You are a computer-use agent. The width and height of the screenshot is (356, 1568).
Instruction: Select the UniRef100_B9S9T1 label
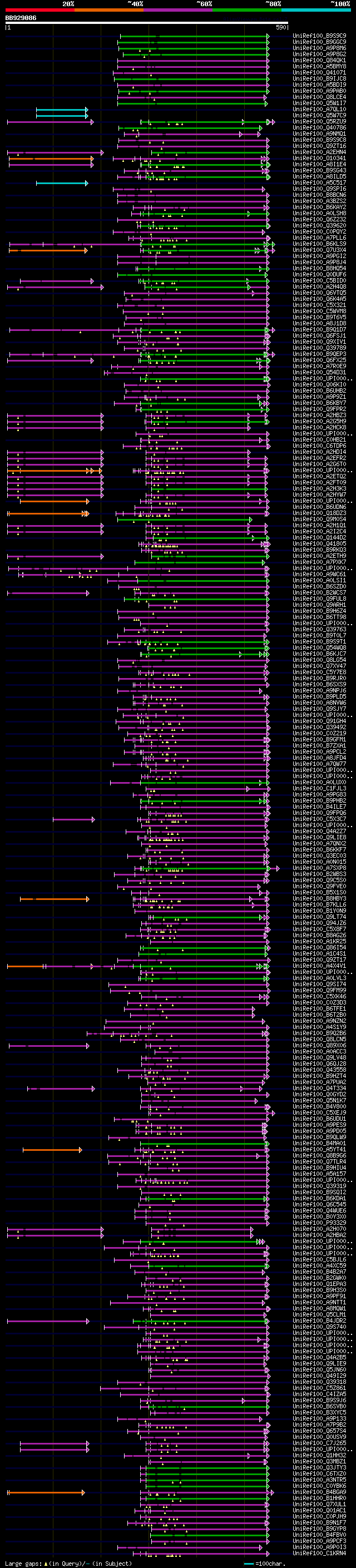tap(319, 641)
